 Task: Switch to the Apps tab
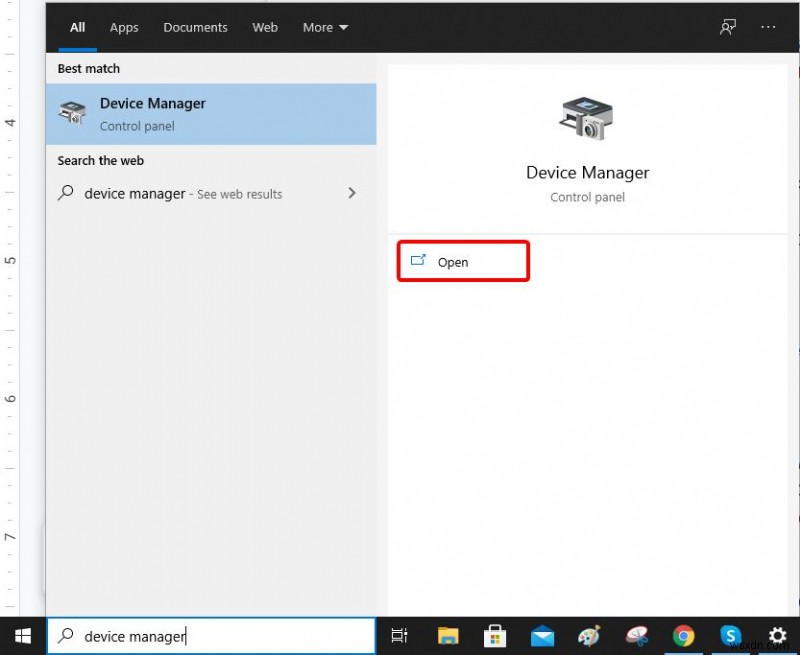point(124,27)
